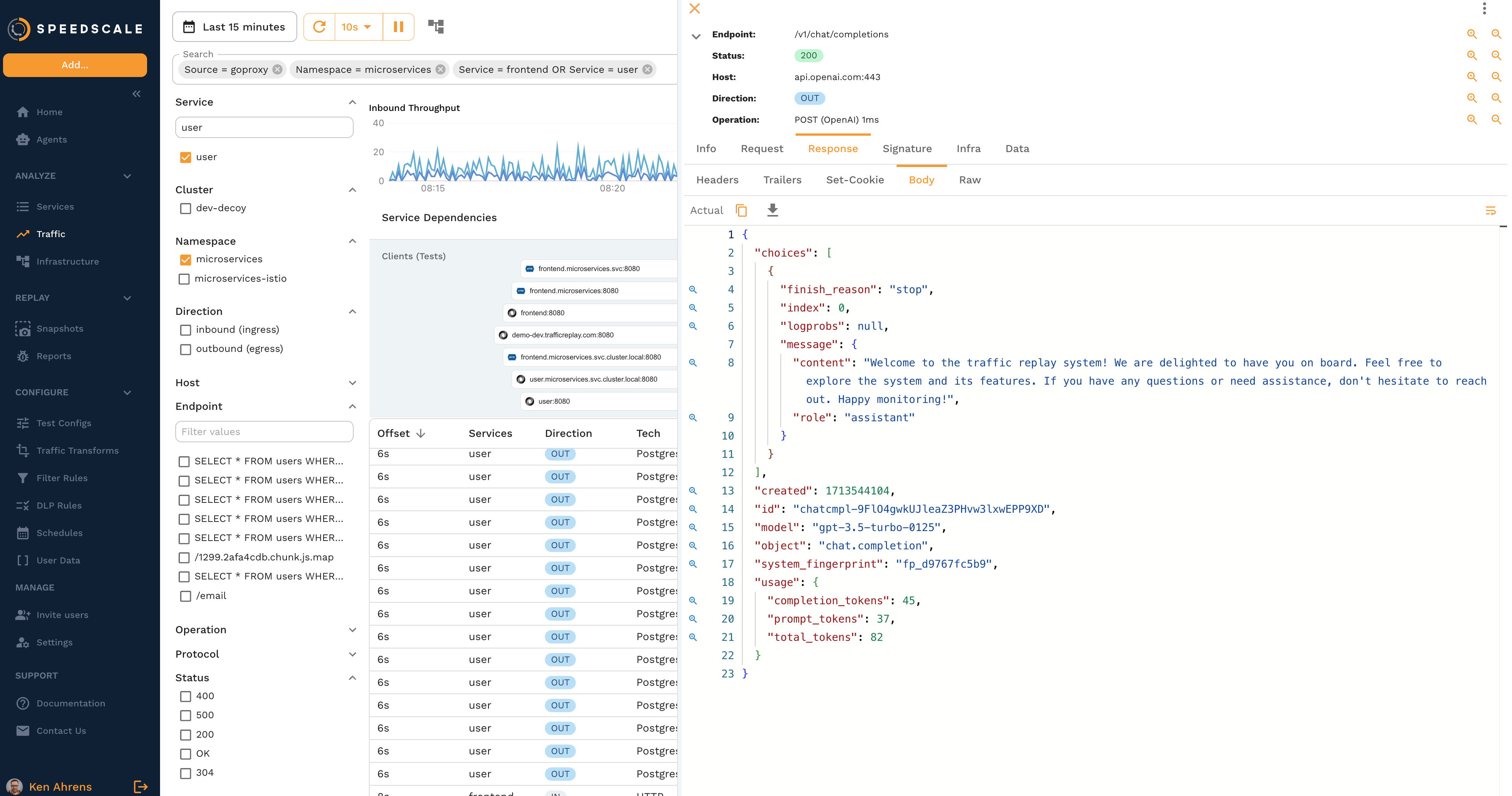Open DLP Rules in the sidebar

pos(59,506)
